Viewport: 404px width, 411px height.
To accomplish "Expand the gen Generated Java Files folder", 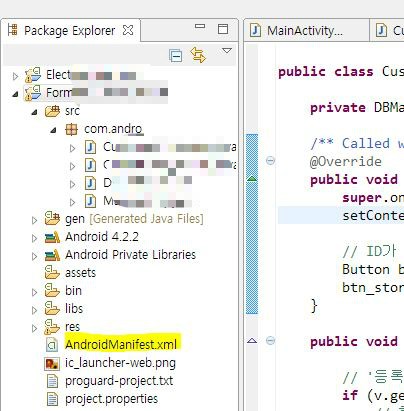I will (x=34, y=220).
